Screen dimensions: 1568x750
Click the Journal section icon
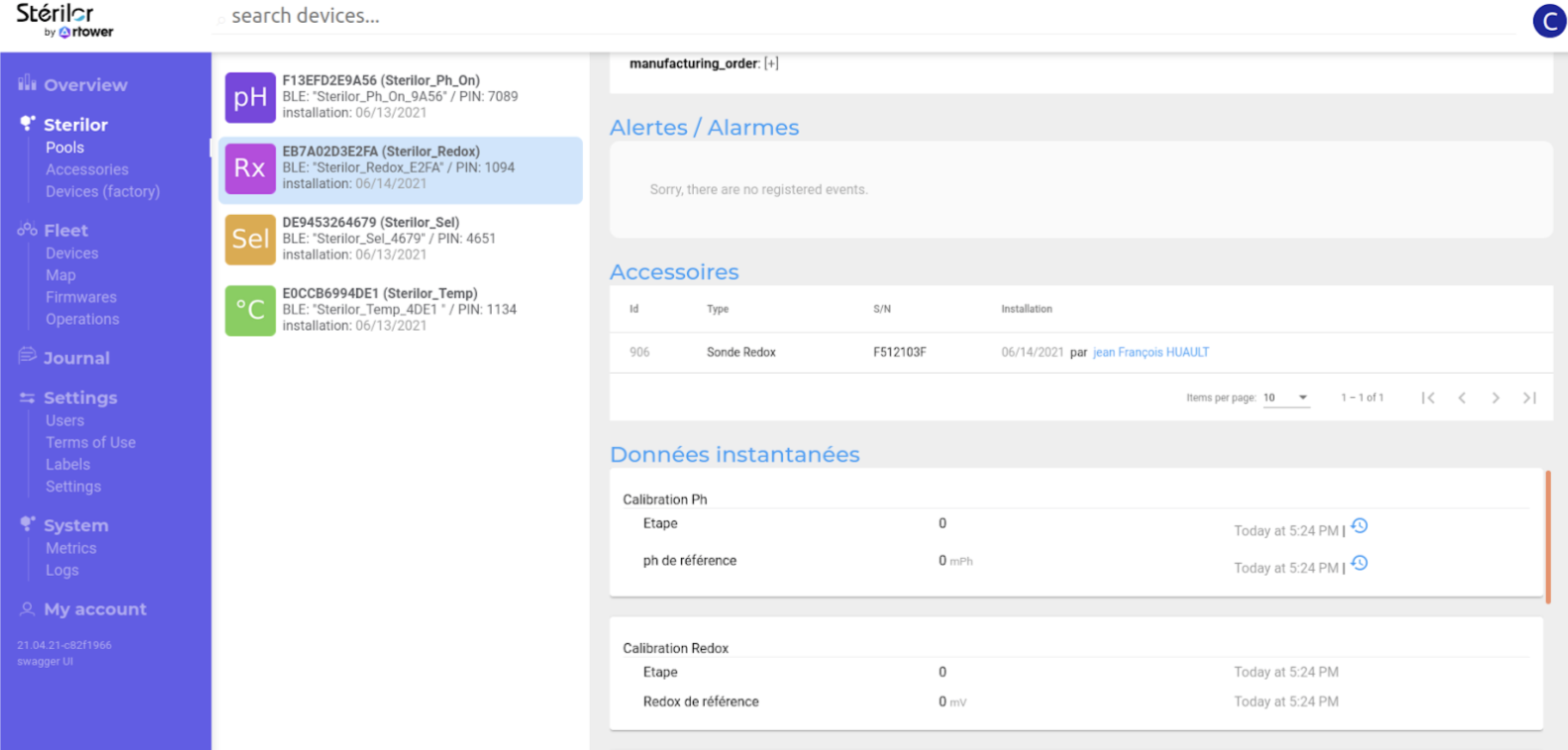pos(27,356)
